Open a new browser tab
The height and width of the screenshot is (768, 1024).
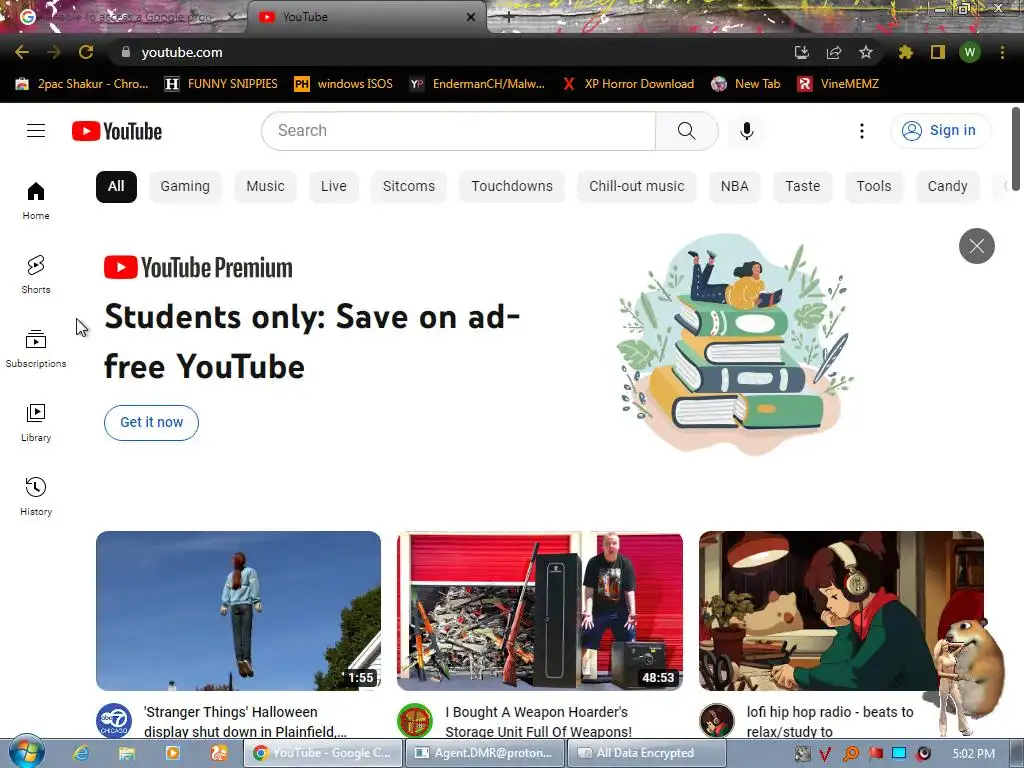pyautogui.click(x=509, y=18)
